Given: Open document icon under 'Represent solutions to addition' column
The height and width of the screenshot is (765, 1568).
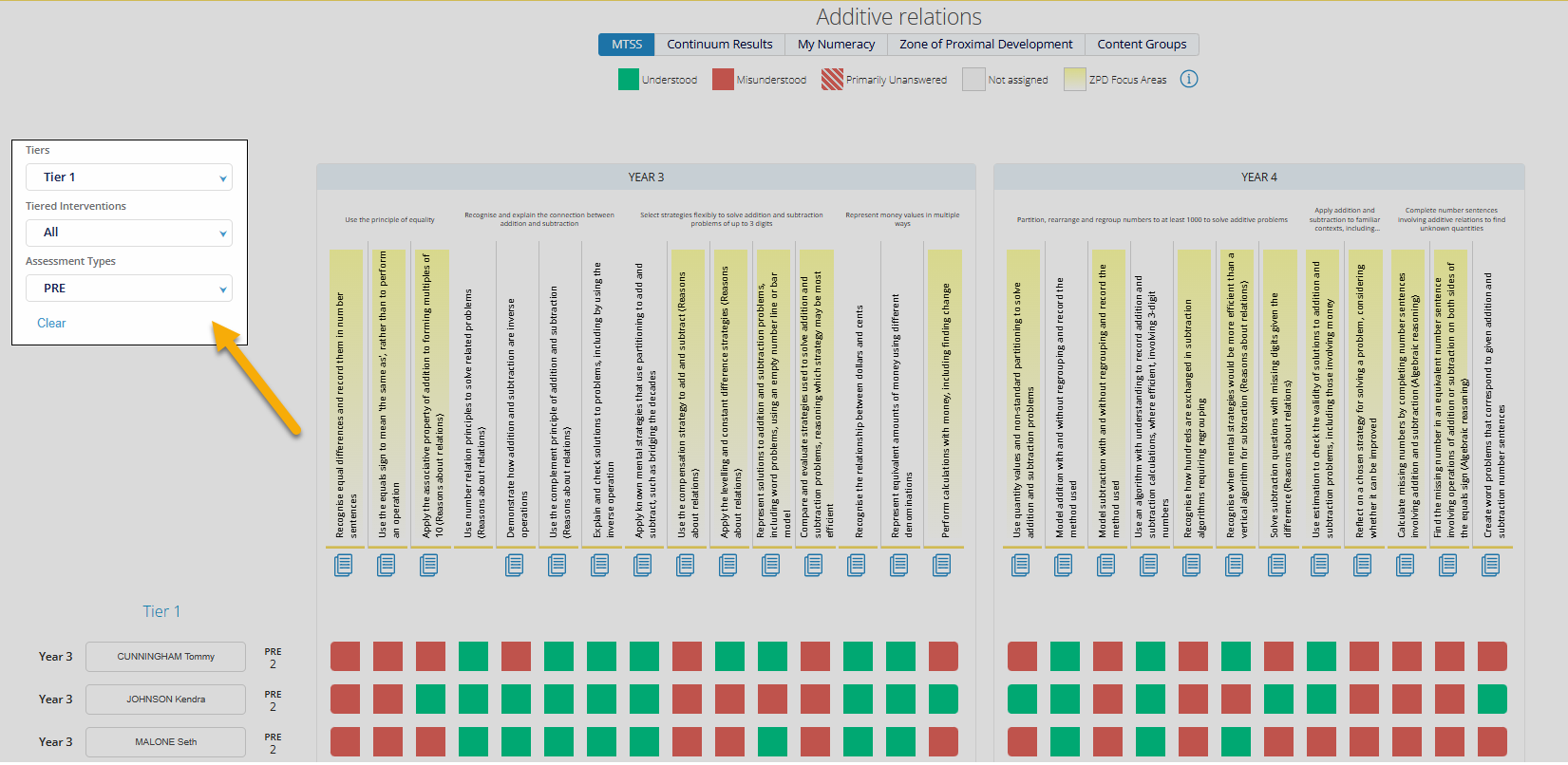Looking at the screenshot, I should tap(771, 565).
